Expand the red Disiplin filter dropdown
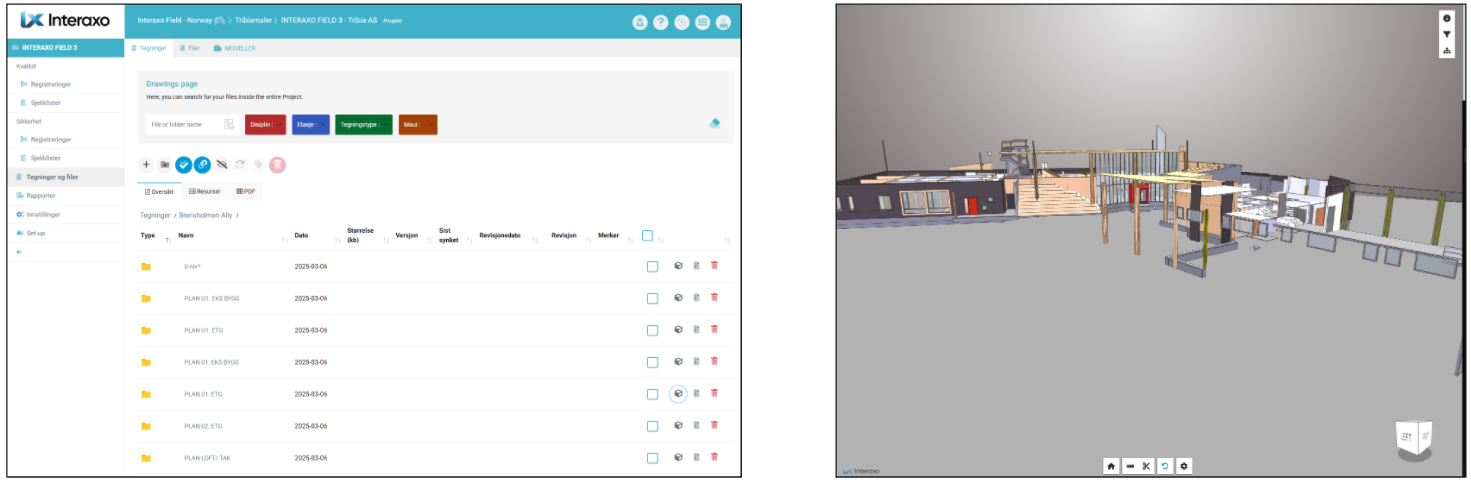1471x484 pixels. [264, 124]
